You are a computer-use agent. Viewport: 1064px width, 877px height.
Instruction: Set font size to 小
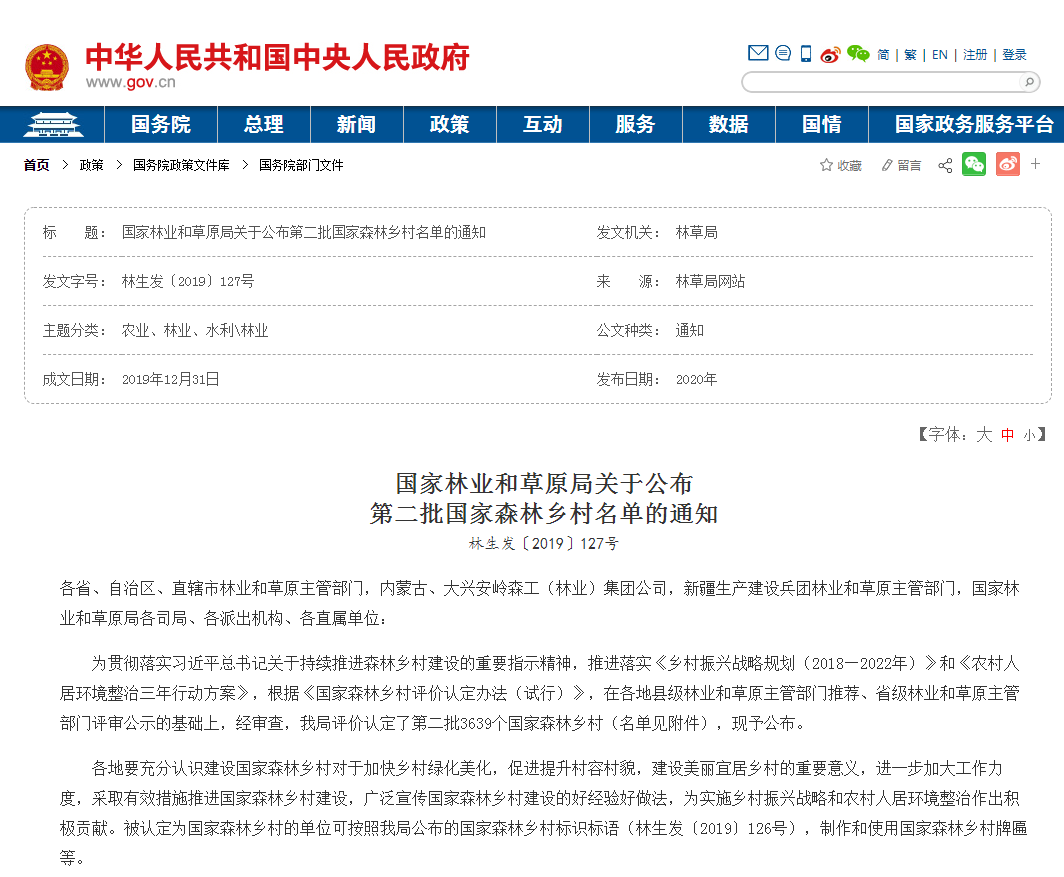click(1029, 435)
